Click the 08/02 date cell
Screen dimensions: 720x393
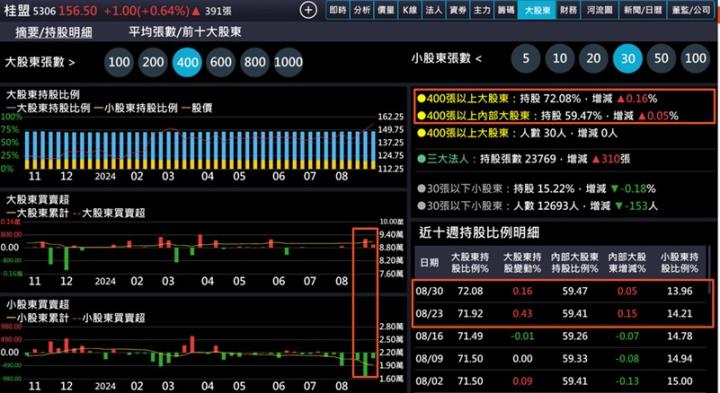(x=429, y=381)
